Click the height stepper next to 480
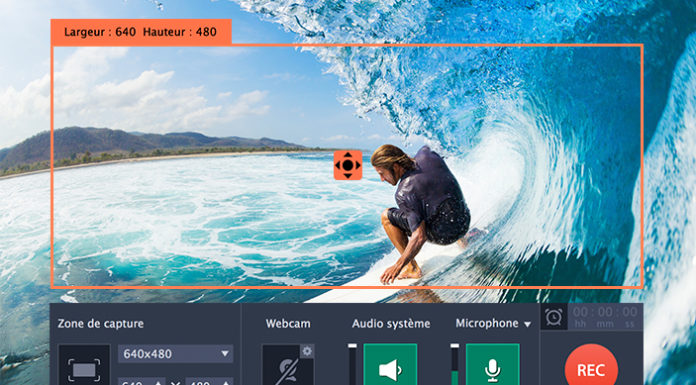The height and width of the screenshot is (385, 696). 226,382
